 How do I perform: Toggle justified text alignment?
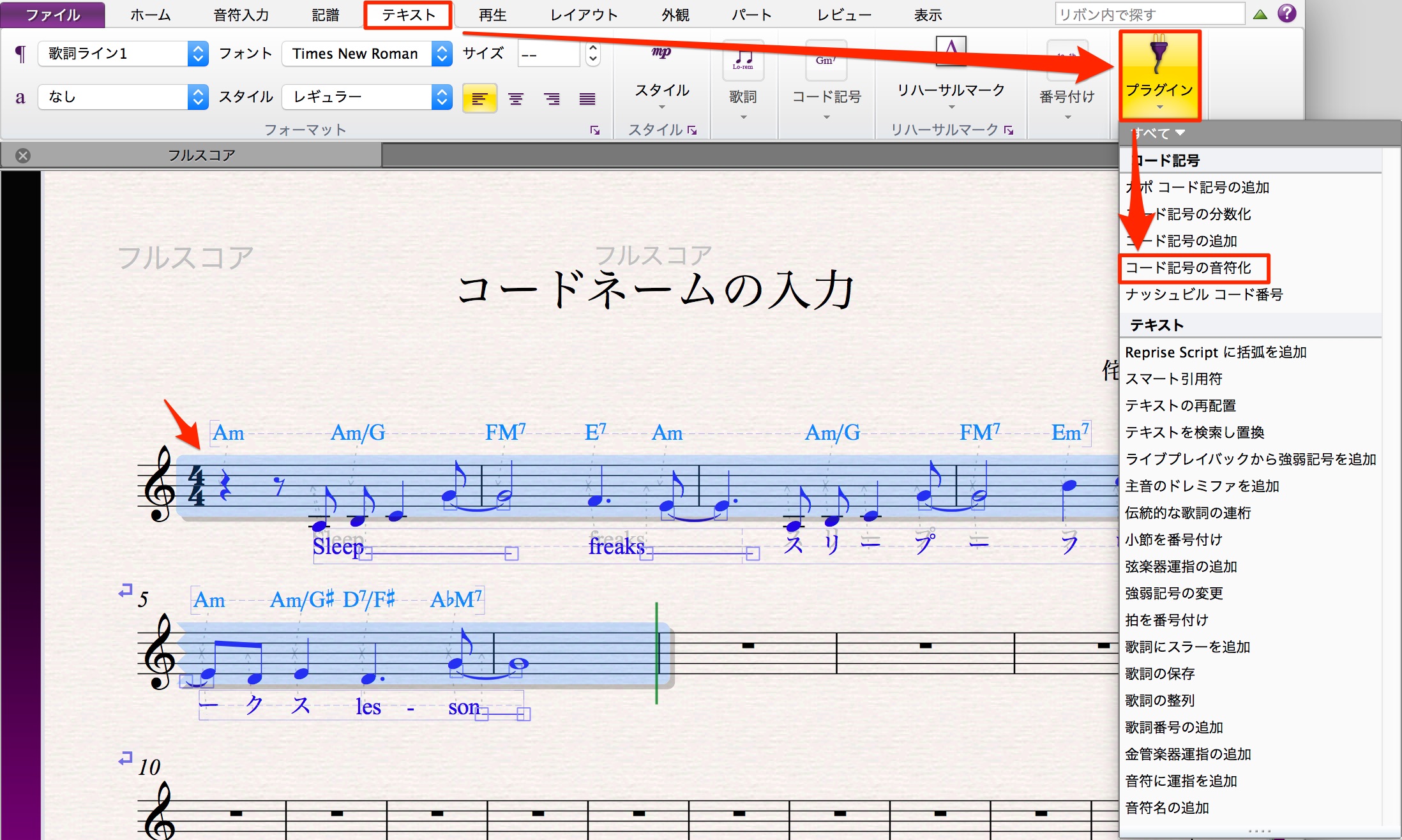click(587, 98)
